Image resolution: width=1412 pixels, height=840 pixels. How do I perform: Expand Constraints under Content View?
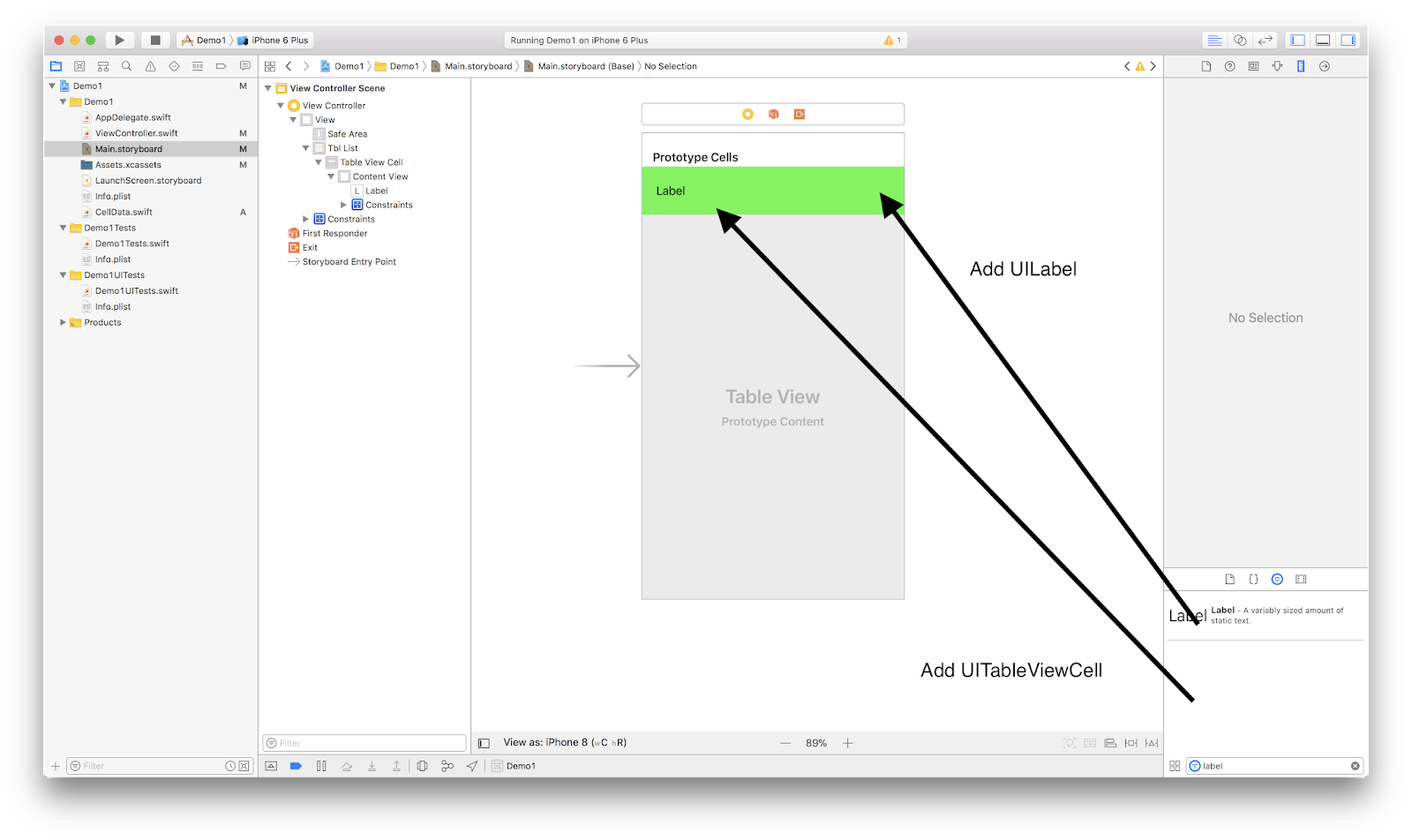pos(344,205)
